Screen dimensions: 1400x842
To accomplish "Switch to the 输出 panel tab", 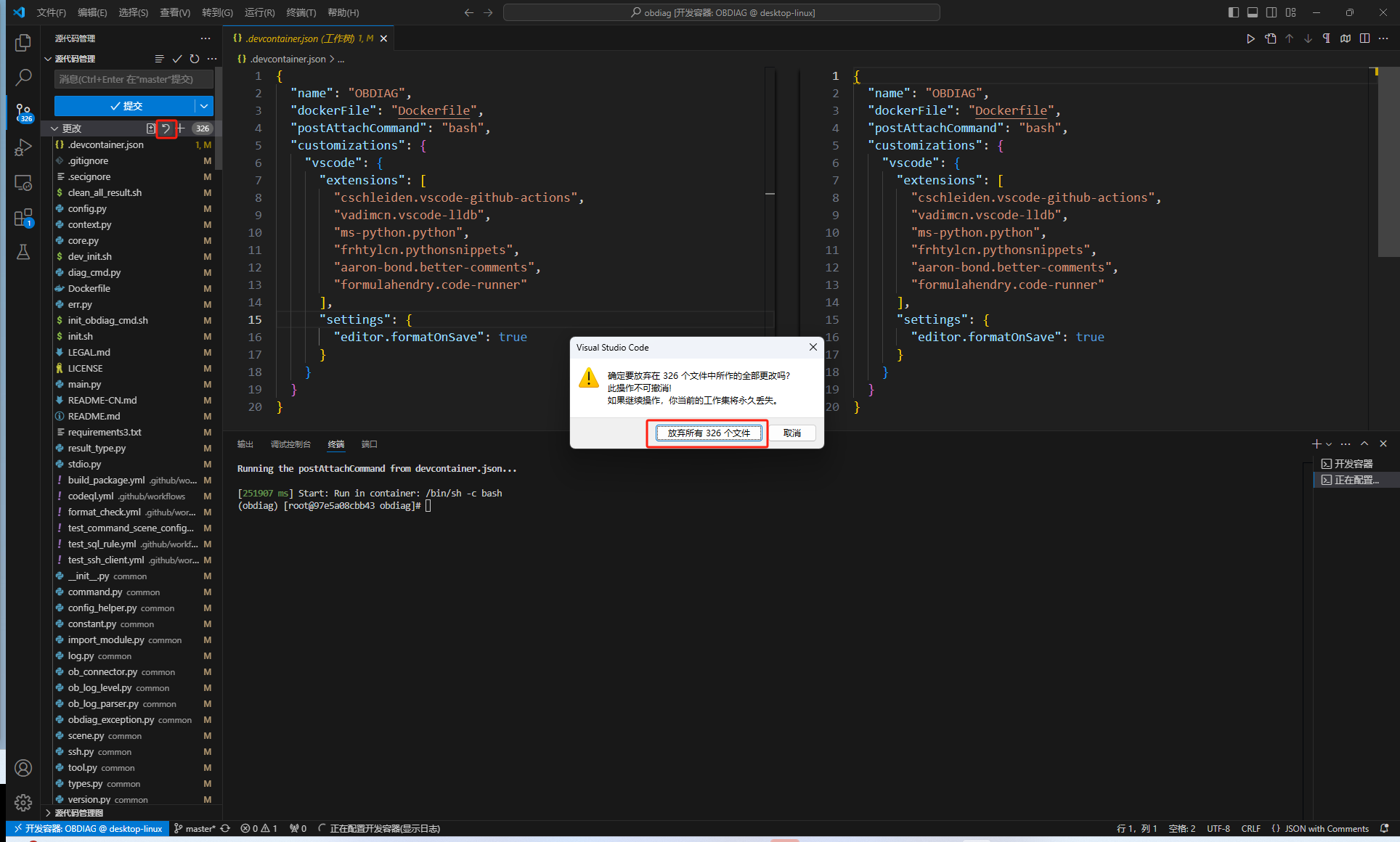I will point(245,444).
